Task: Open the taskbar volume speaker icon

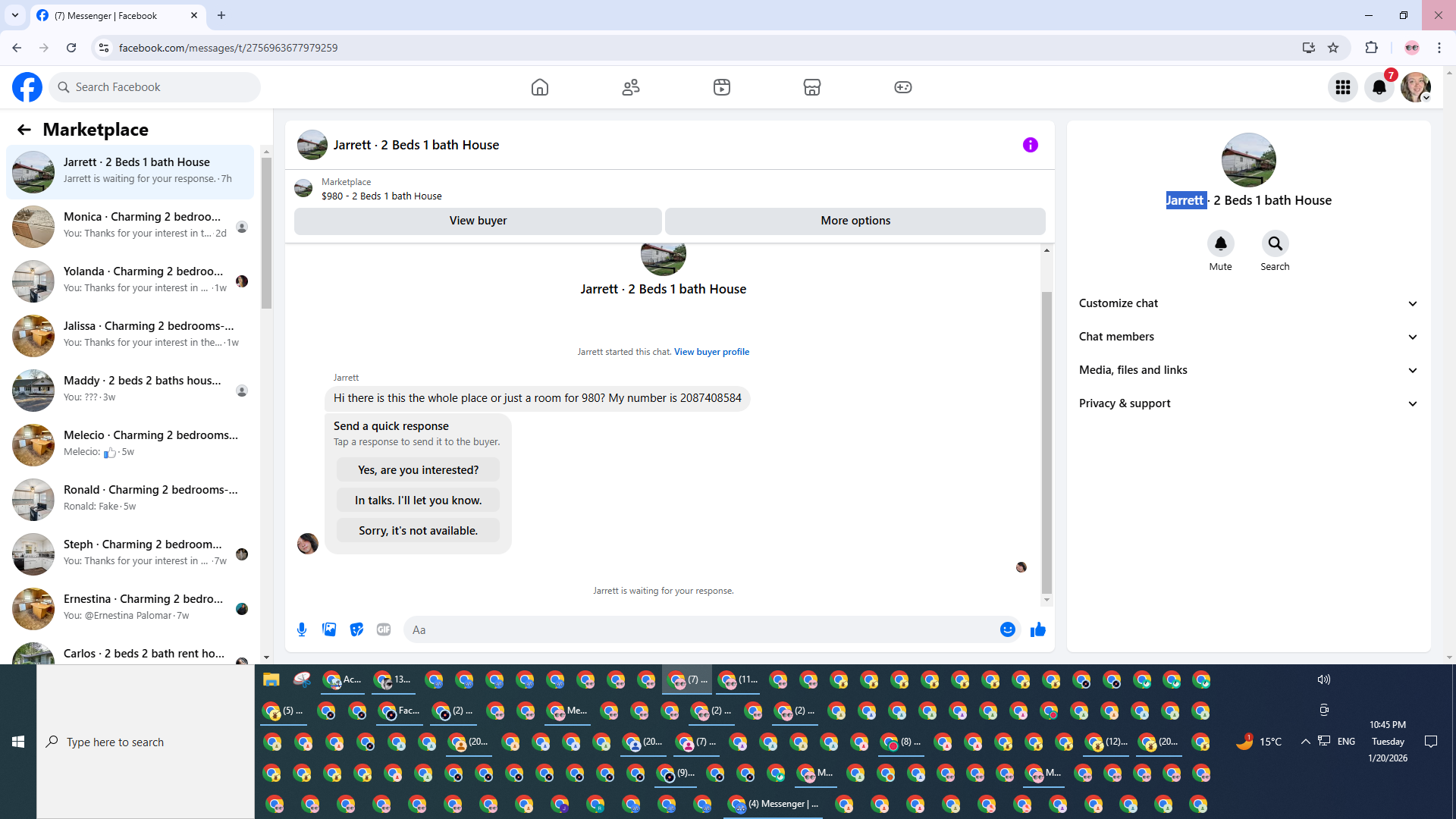Action: point(1324,679)
